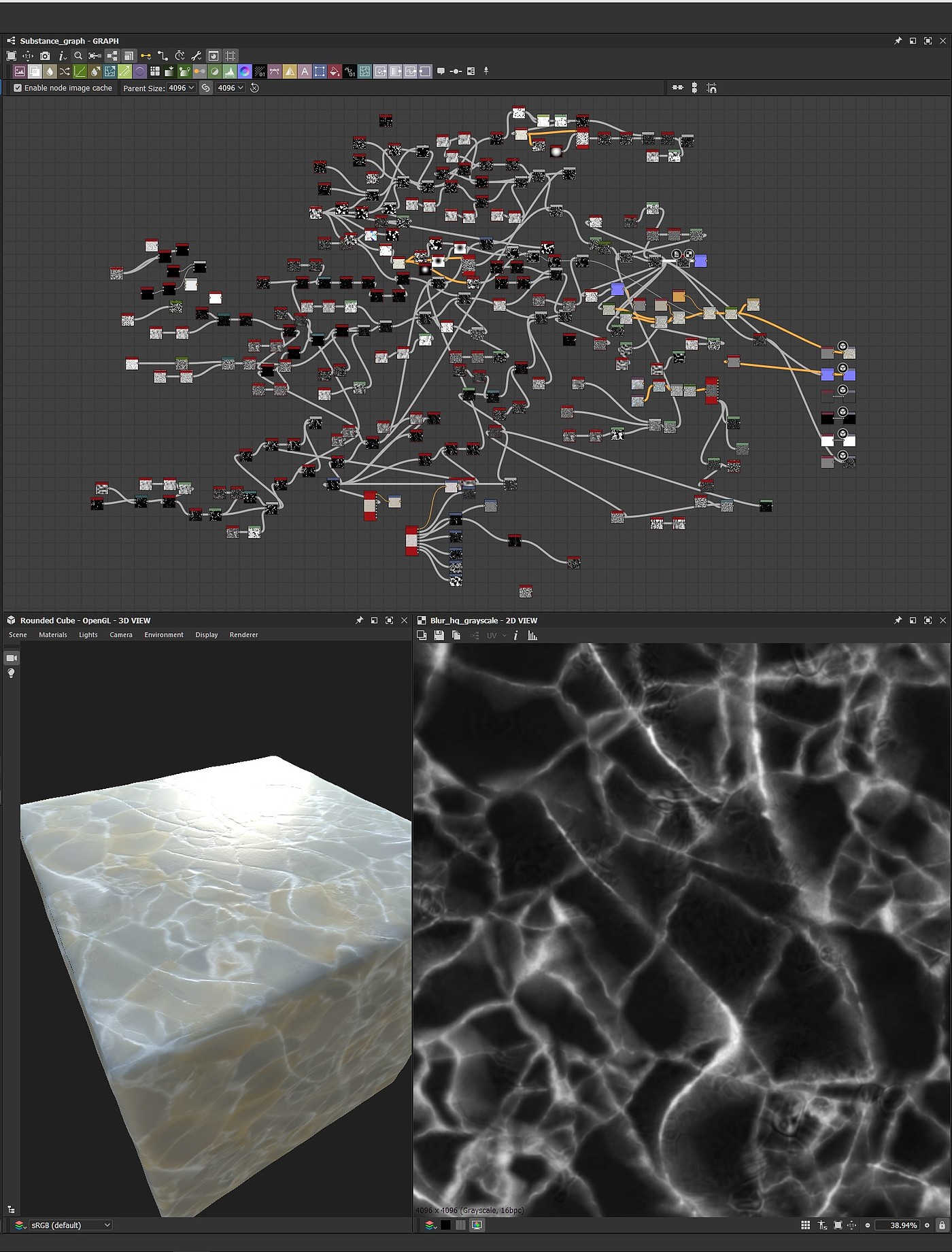The width and height of the screenshot is (952, 1252).
Task: Zoom out with the minus icon in 2D view
Action: coord(867,1225)
